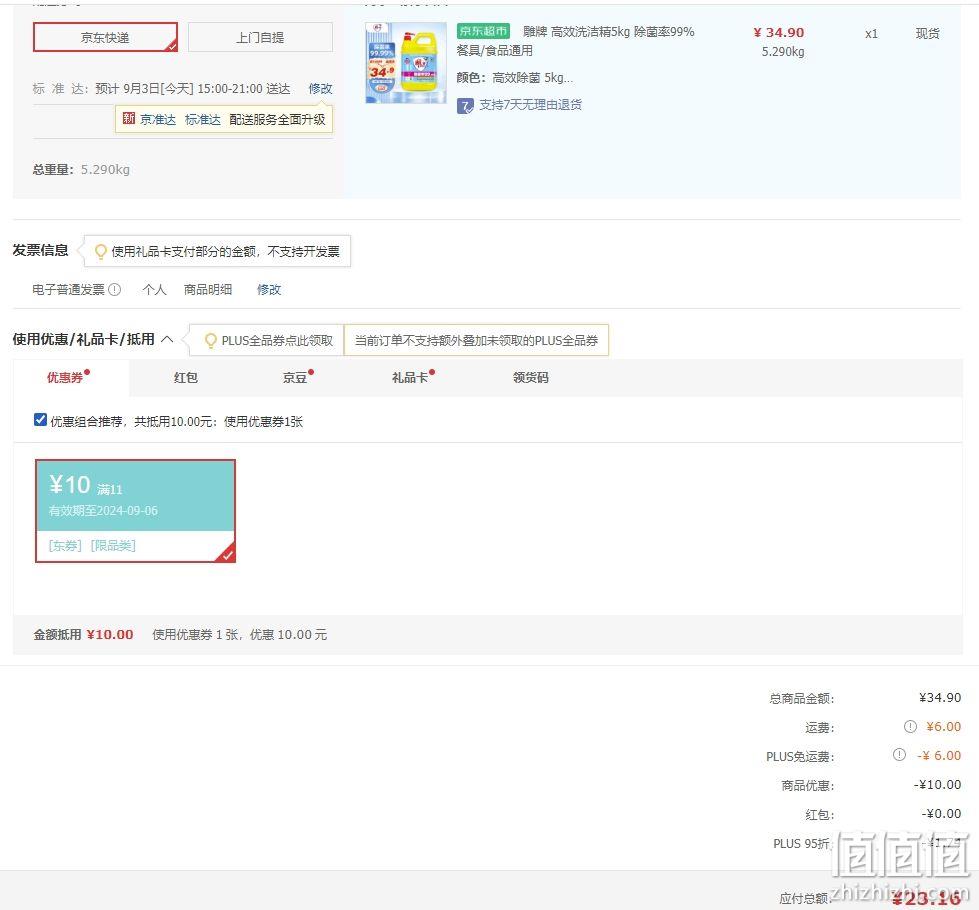Click the 红包 -¥0.00 value

941,813
